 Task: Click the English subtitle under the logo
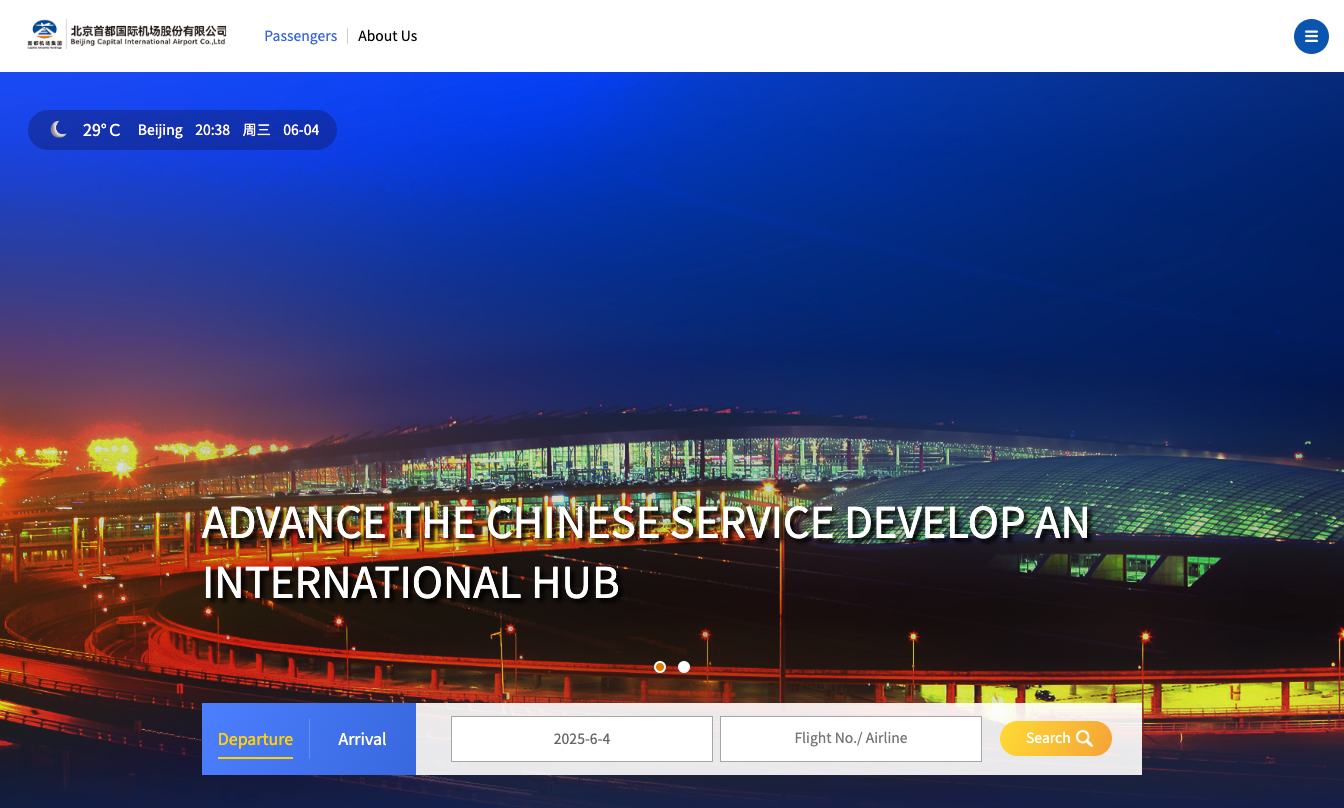point(146,43)
